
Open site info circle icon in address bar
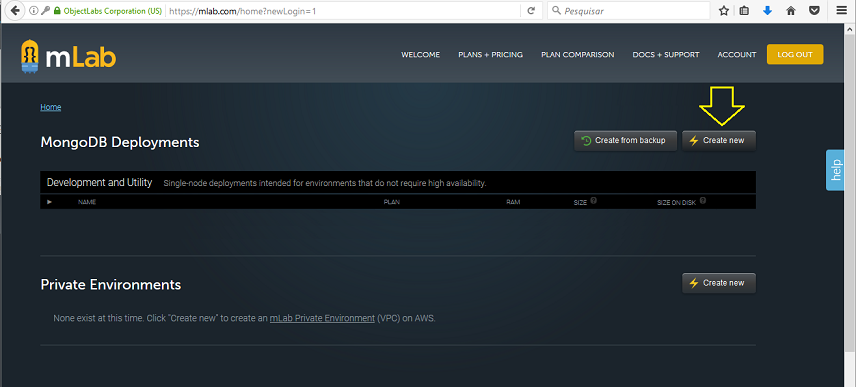(x=34, y=10)
